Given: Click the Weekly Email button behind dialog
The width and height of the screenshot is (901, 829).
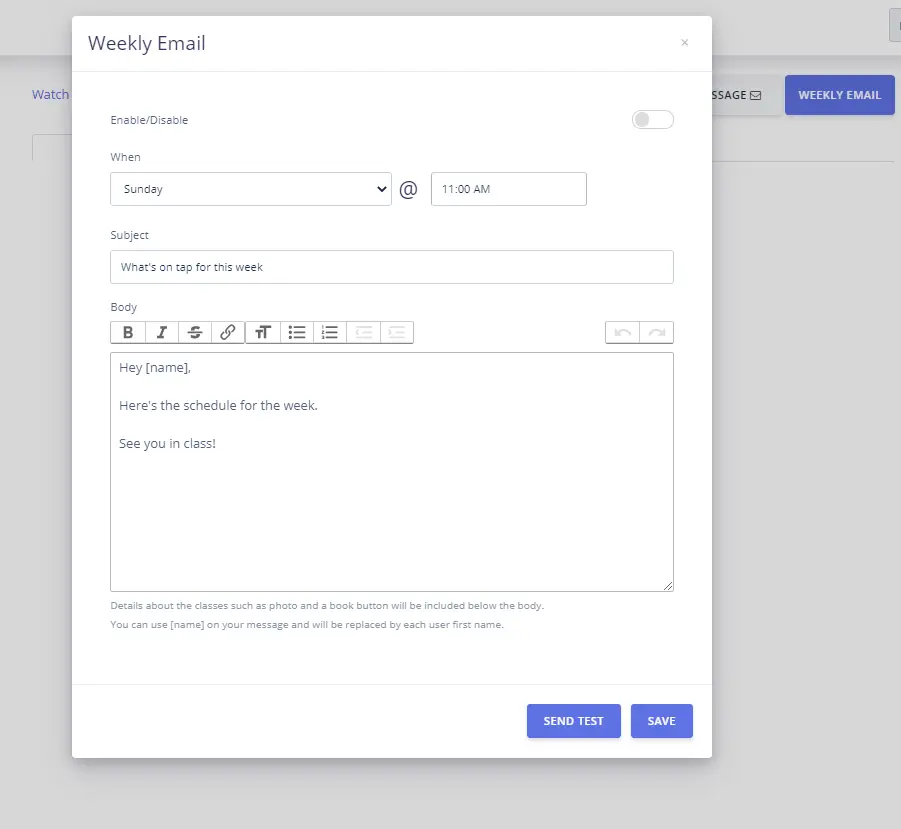Looking at the screenshot, I should (x=839, y=95).
